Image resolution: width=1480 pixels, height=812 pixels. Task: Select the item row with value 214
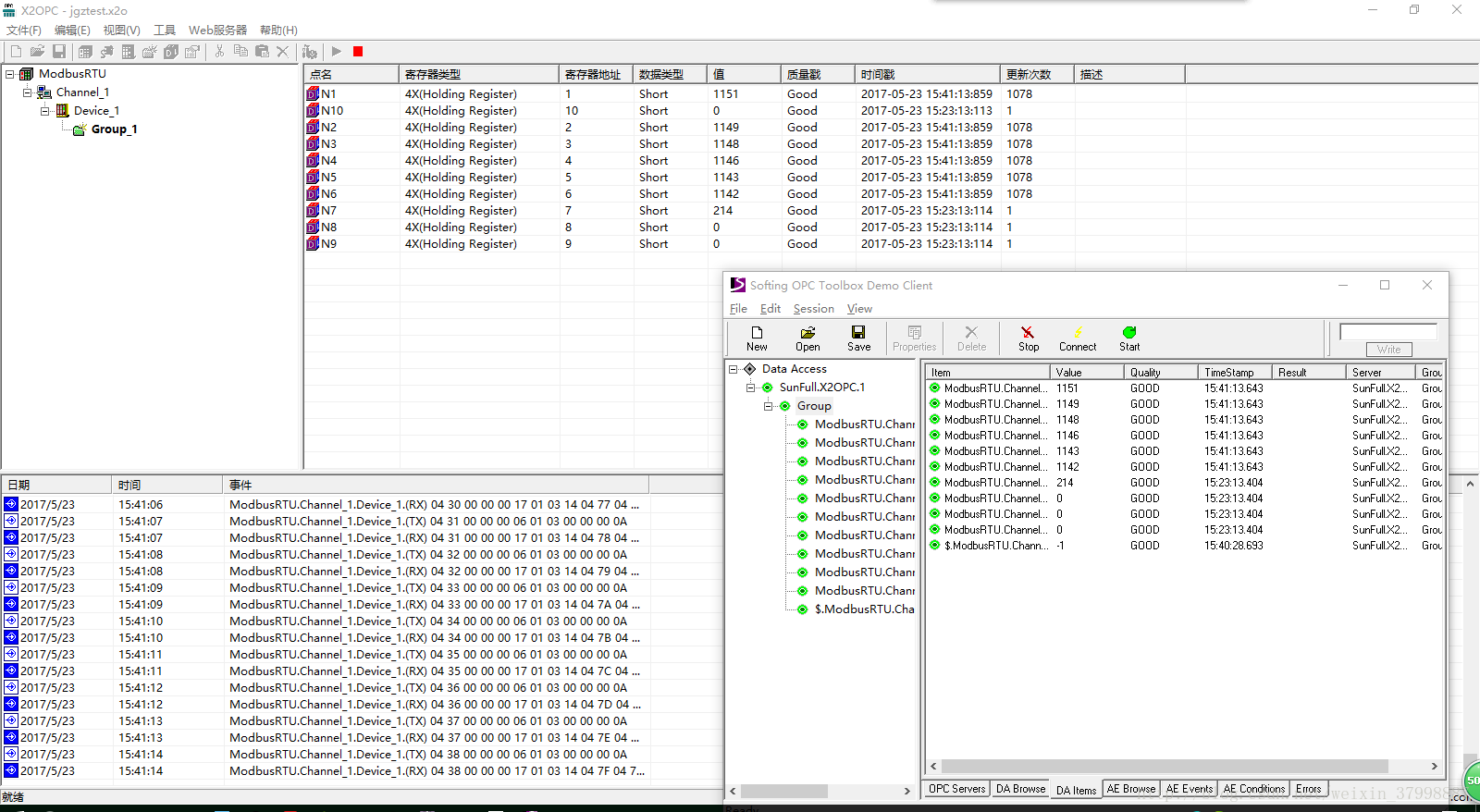(1184, 483)
